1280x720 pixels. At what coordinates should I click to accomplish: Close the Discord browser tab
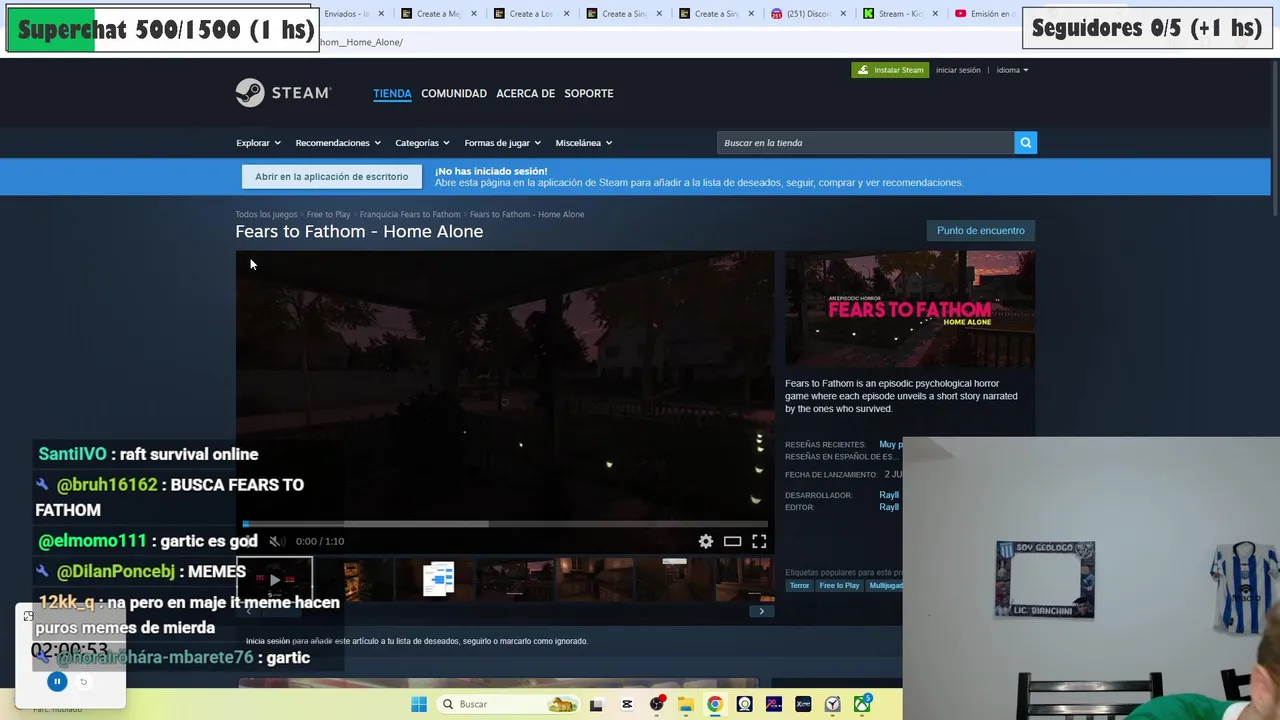[843, 14]
